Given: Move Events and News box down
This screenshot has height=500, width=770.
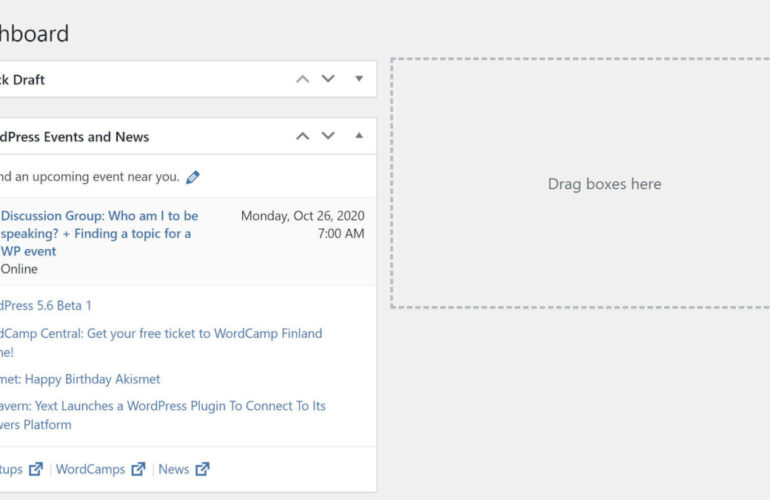Looking at the screenshot, I should point(328,136).
